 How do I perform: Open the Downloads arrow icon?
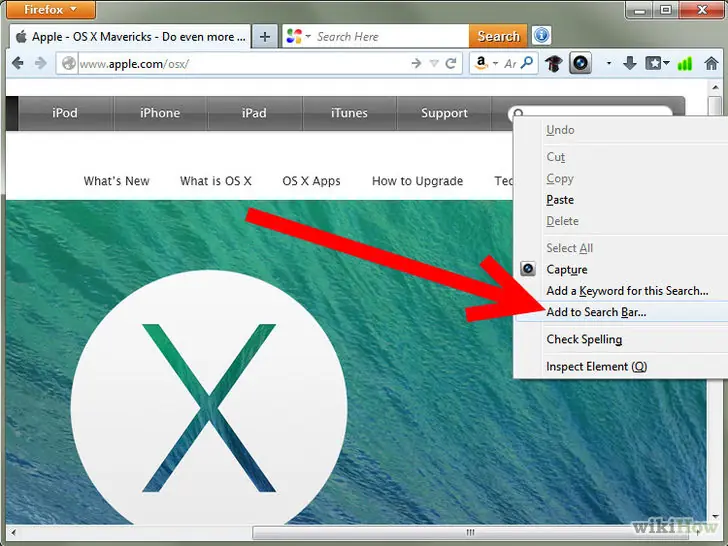tap(630, 63)
